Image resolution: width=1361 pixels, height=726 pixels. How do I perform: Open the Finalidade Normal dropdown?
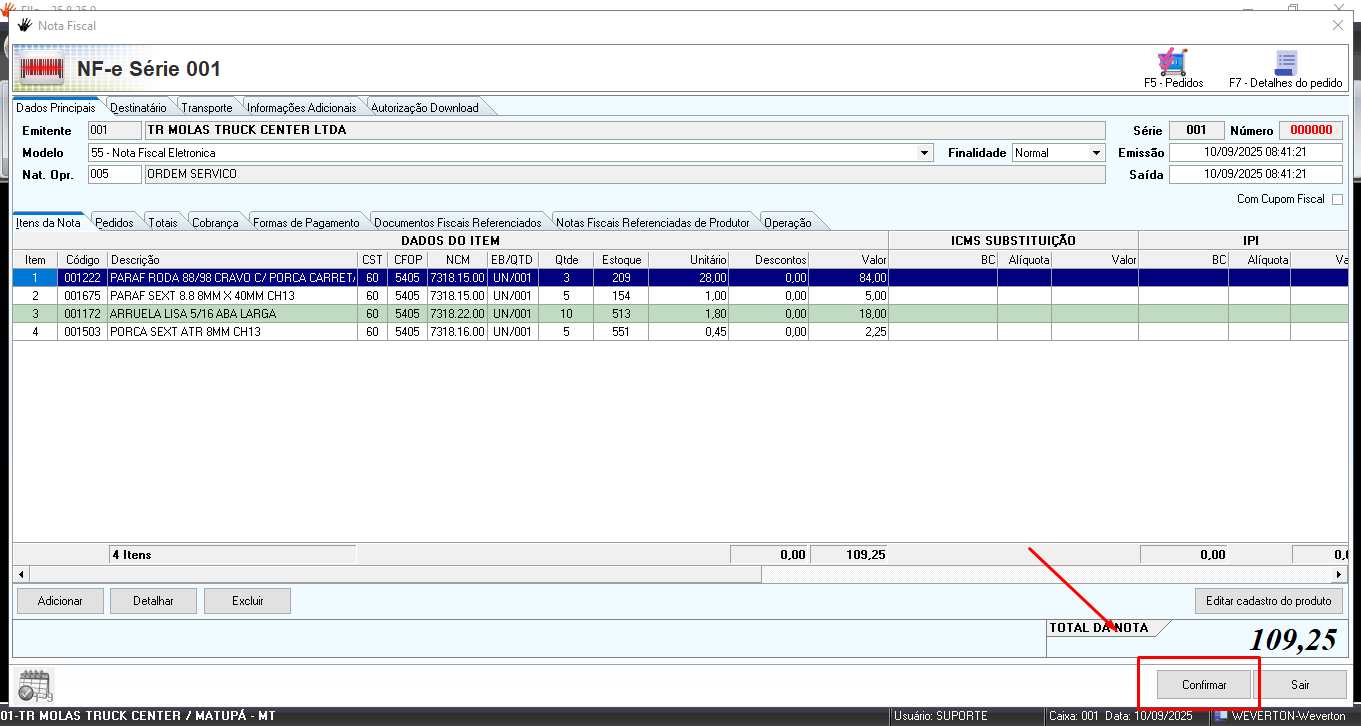pos(1096,153)
